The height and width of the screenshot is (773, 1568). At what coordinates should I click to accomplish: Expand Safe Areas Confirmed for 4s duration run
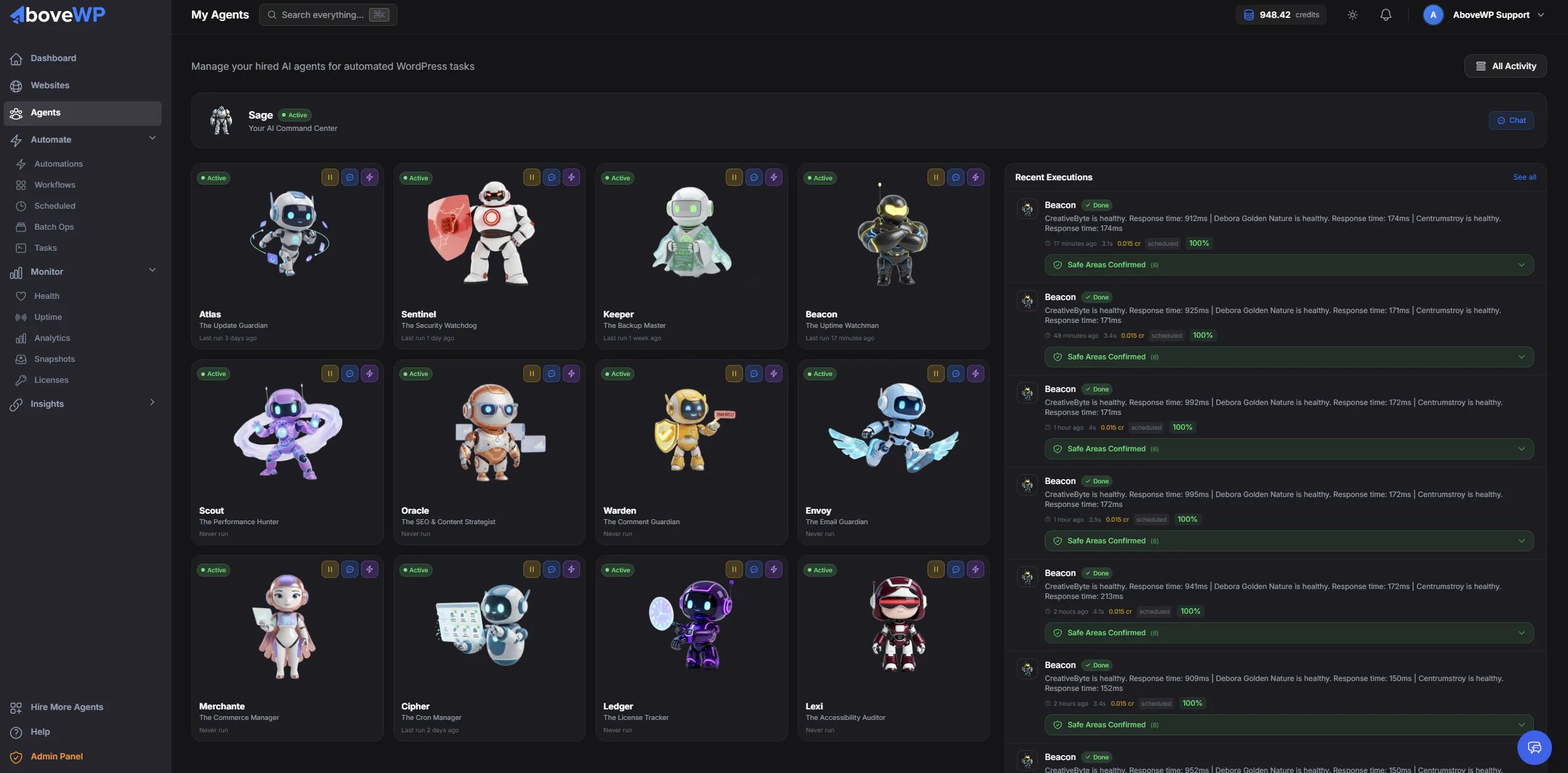(1289, 449)
